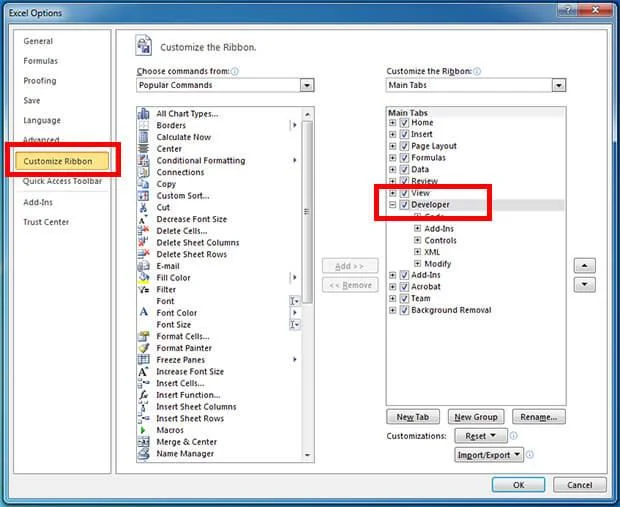Click the Cut scissors icon
The image size is (620, 507).
pyautogui.click(x=143, y=208)
